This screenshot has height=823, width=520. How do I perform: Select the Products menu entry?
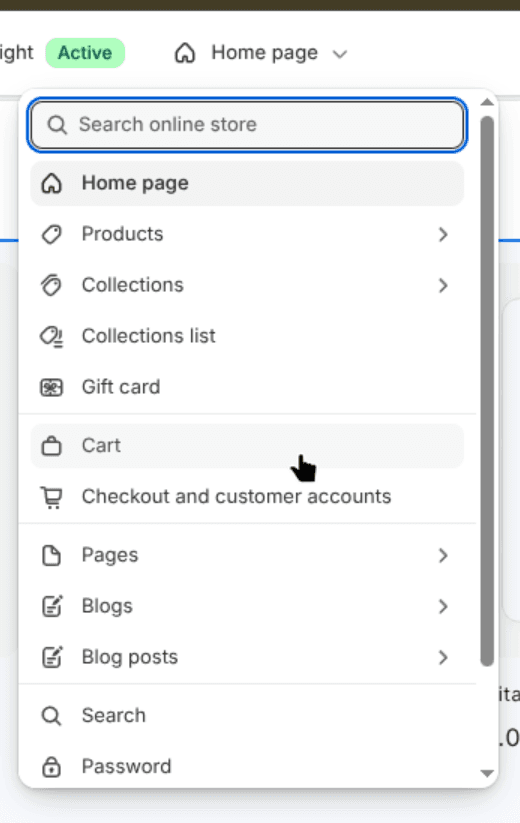pyautogui.click(x=247, y=234)
